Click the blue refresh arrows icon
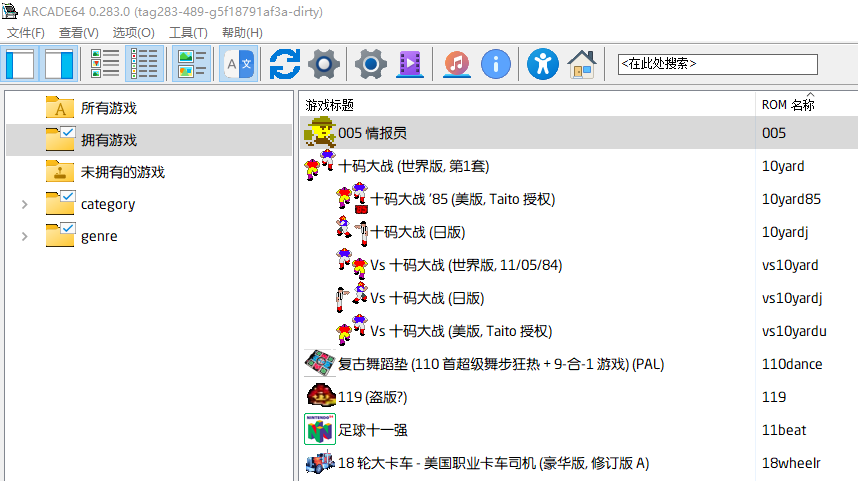Viewport: 858px width, 481px height. tap(285, 64)
